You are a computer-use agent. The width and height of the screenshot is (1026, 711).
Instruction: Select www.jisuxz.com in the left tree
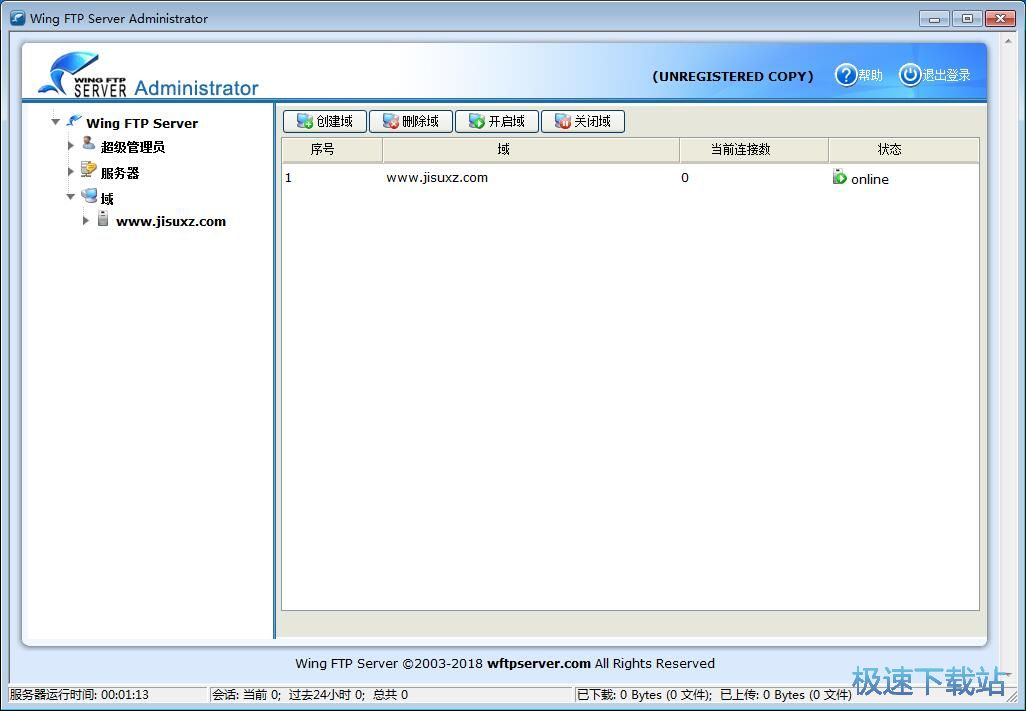[171, 221]
